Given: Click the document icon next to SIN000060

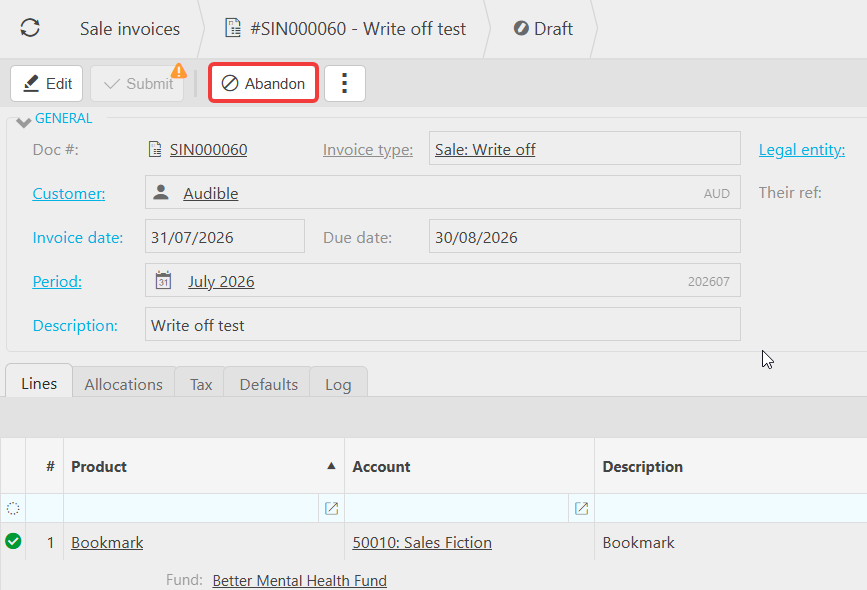Looking at the screenshot, I should pos(155,149).
